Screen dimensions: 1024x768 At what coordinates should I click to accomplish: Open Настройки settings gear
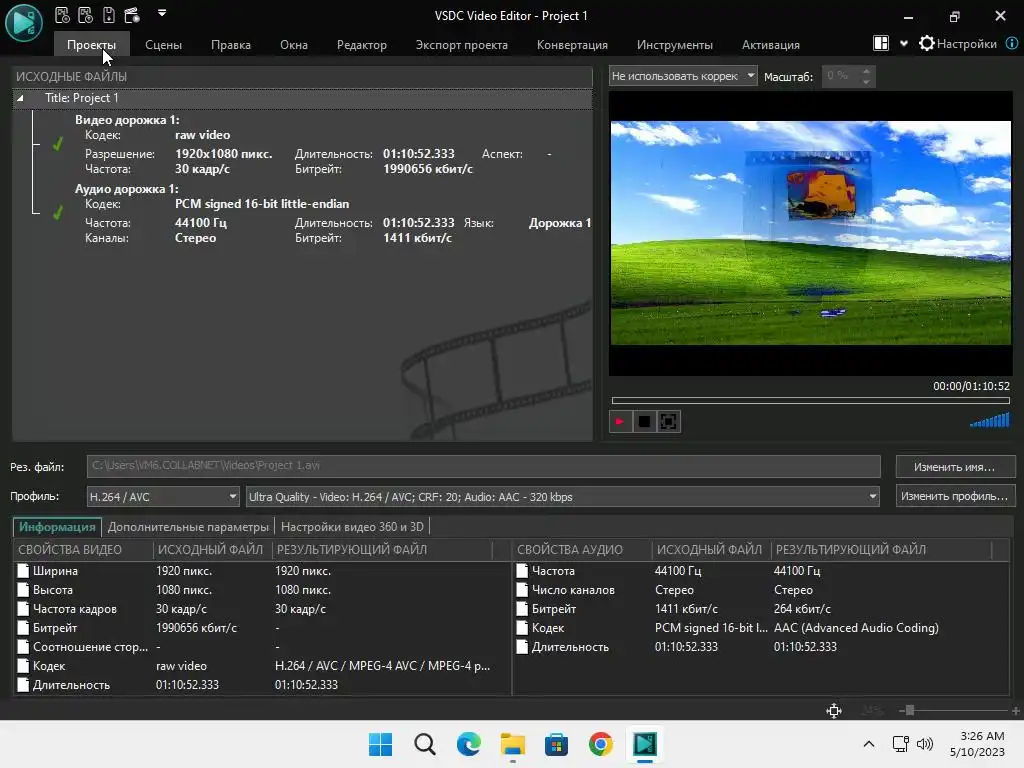[x=958, y=44]
